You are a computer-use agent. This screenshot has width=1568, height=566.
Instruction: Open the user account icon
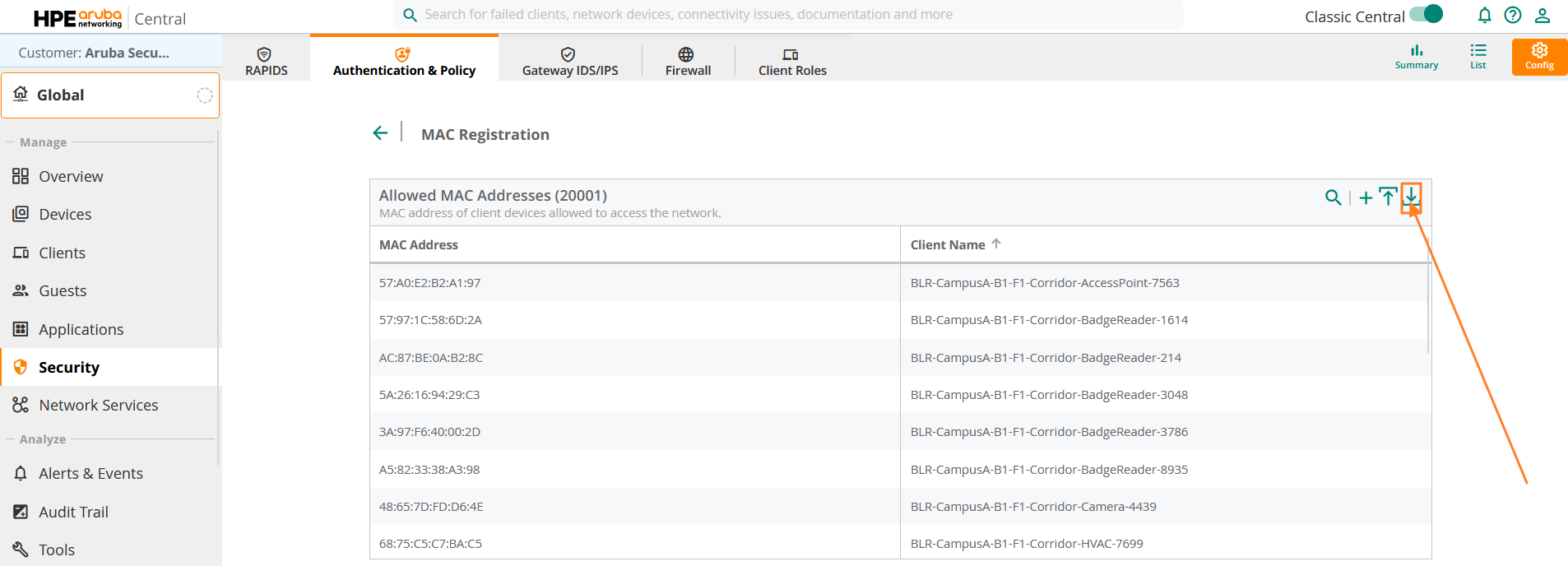click(1542, 15)
